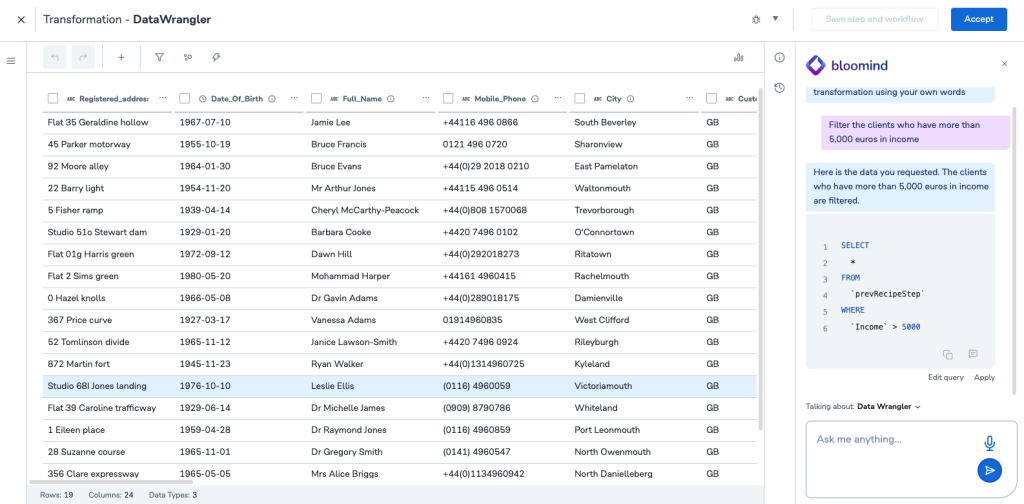Click the undo arrow in toolbar
Viewport: 1024px width, 504px height.
pos(55,58)
